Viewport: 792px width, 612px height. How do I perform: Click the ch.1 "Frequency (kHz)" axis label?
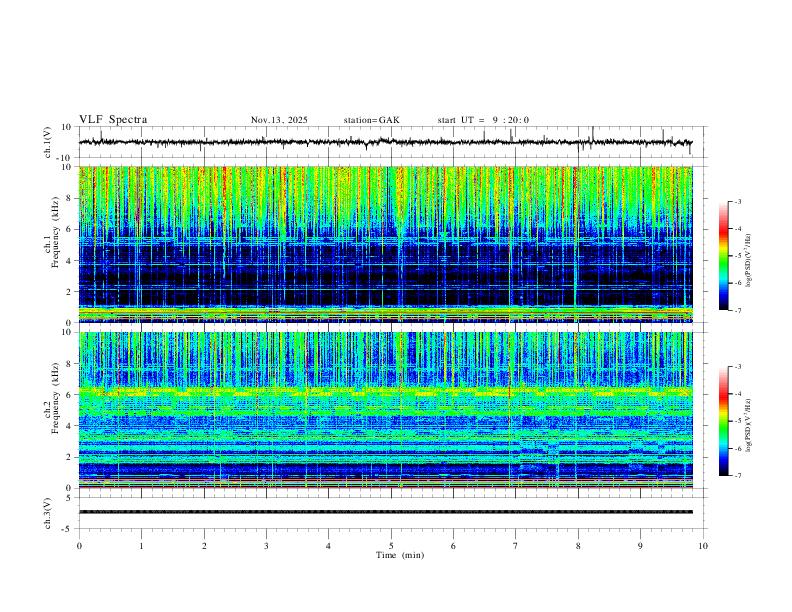pos(56,232)
